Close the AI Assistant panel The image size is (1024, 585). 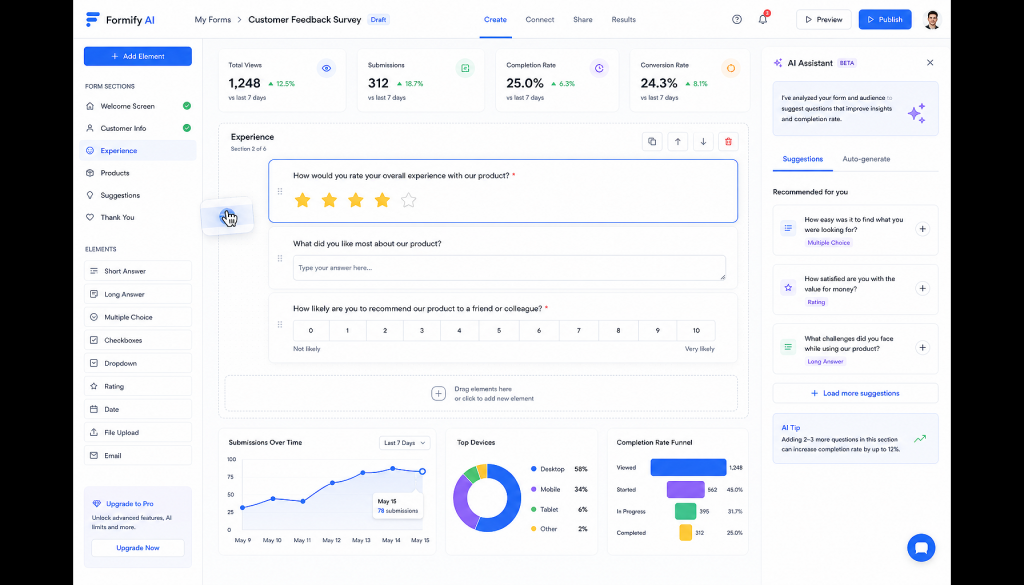point(930,63)
